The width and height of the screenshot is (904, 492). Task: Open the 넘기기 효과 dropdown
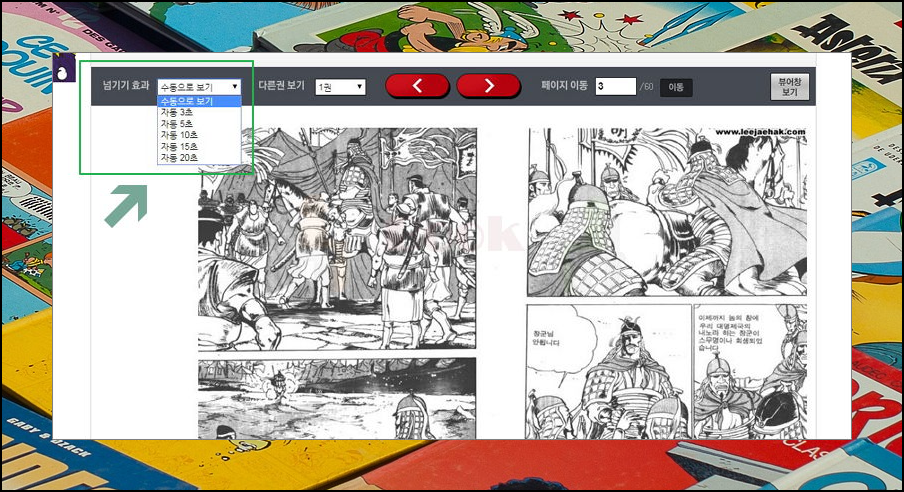199,87
